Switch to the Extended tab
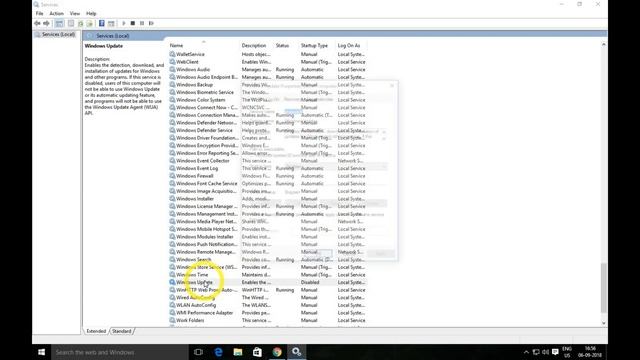640x360 pixels. point(96,331)
